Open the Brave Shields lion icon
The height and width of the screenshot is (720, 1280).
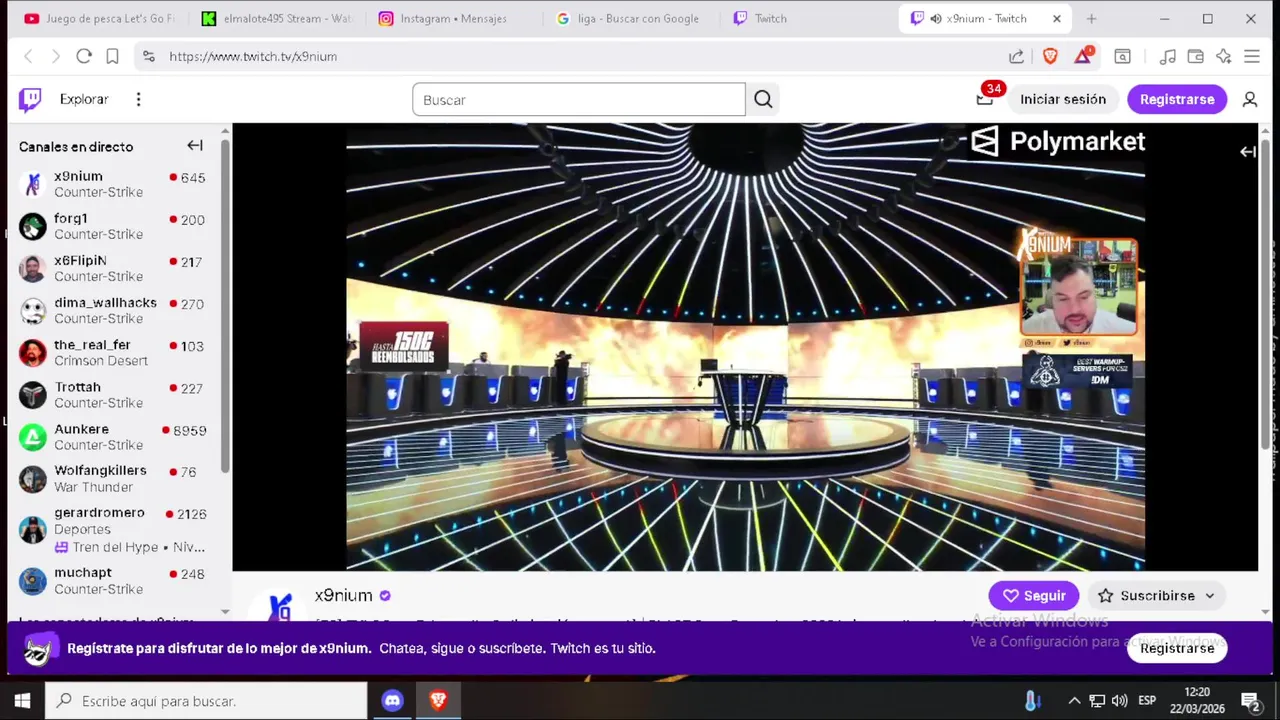(x=1050, y=56)
